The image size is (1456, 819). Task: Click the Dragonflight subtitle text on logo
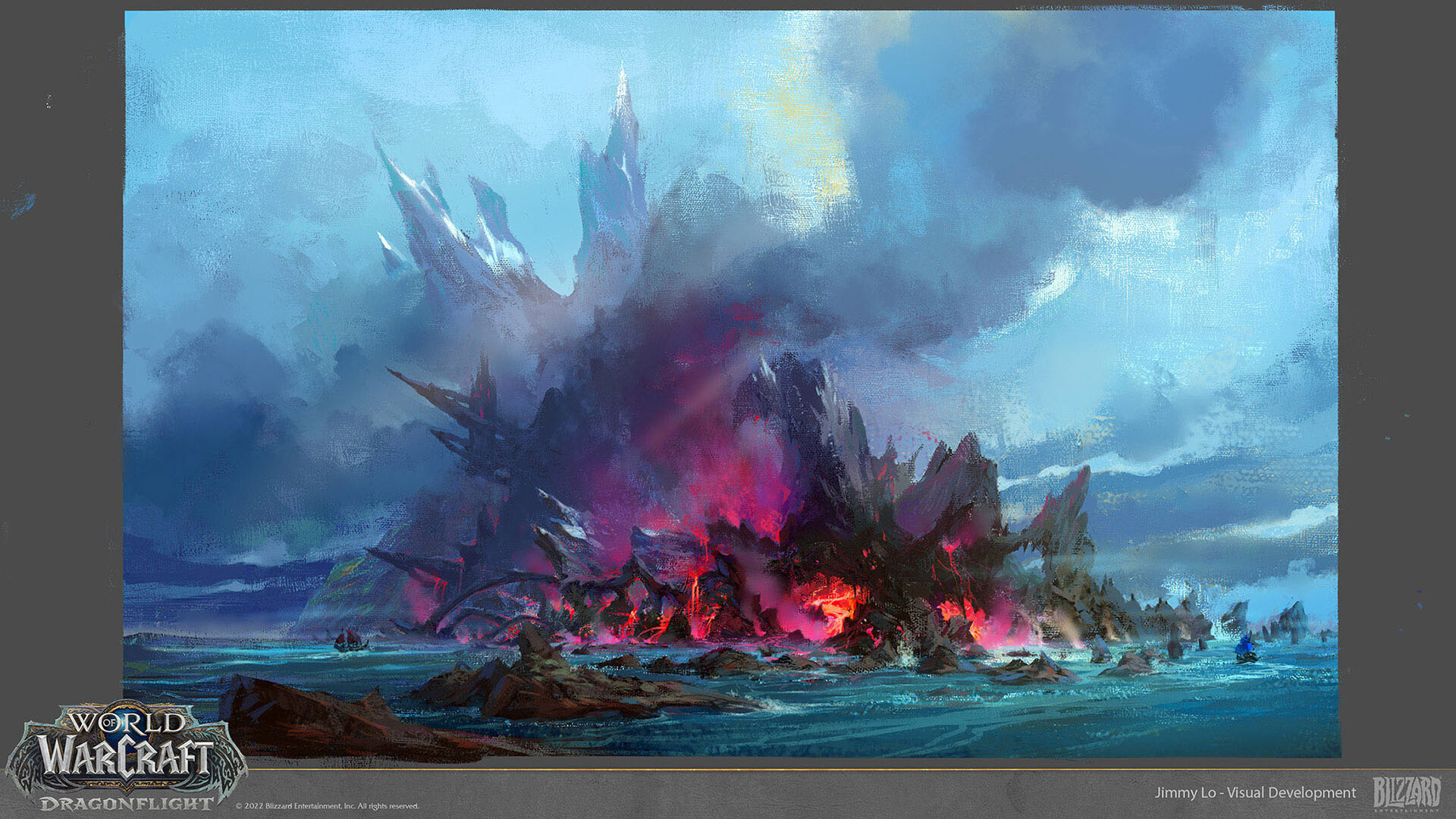pos(127,803)
